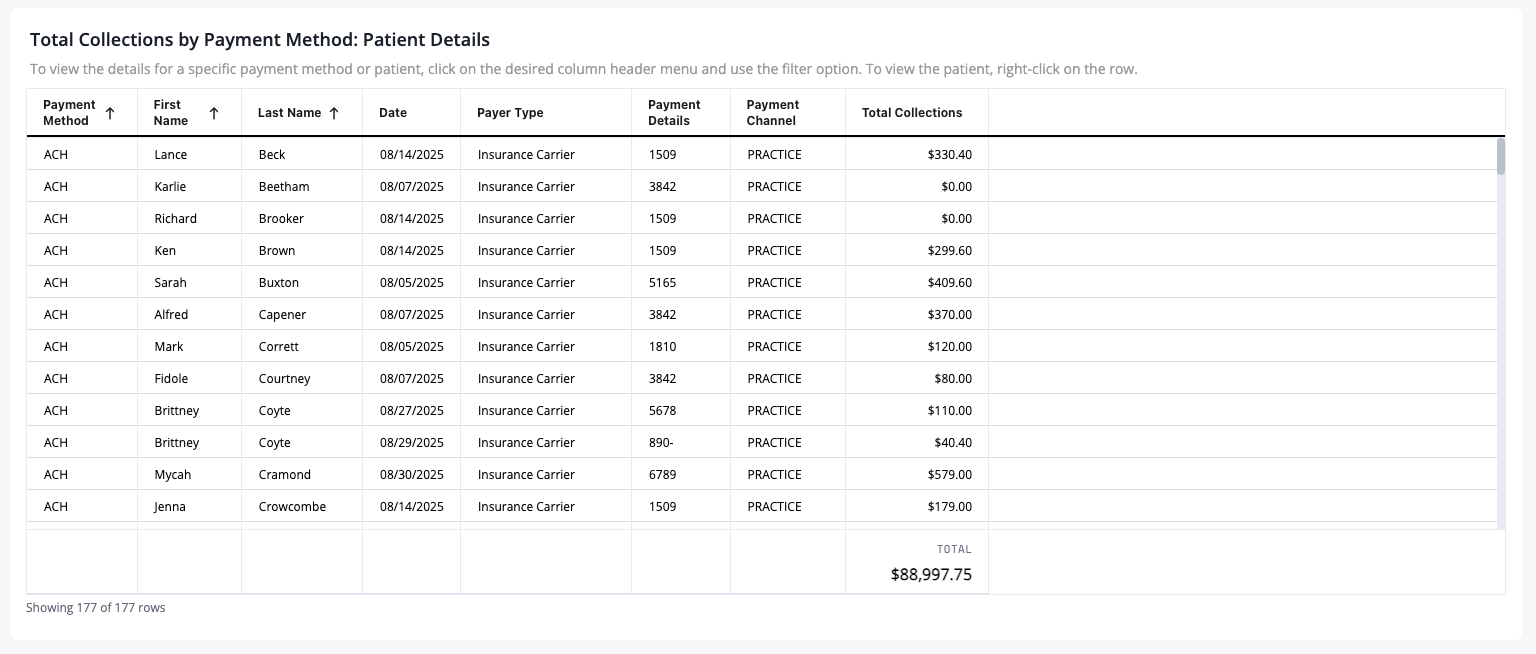This screenshot has width=1536, height=654.
Task: Click the $179.00 amount for Jenna Crowcombe
Action: (x=950, y=506)
